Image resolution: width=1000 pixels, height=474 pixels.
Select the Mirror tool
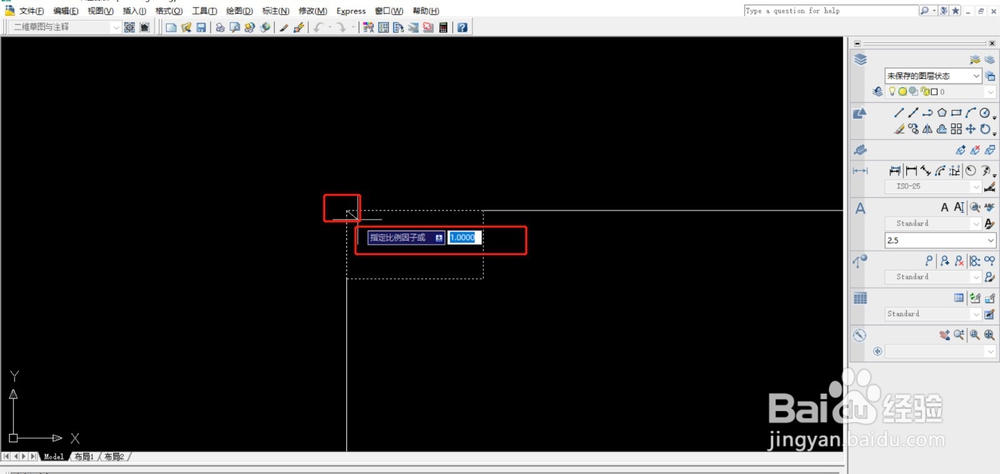(927, 129)
